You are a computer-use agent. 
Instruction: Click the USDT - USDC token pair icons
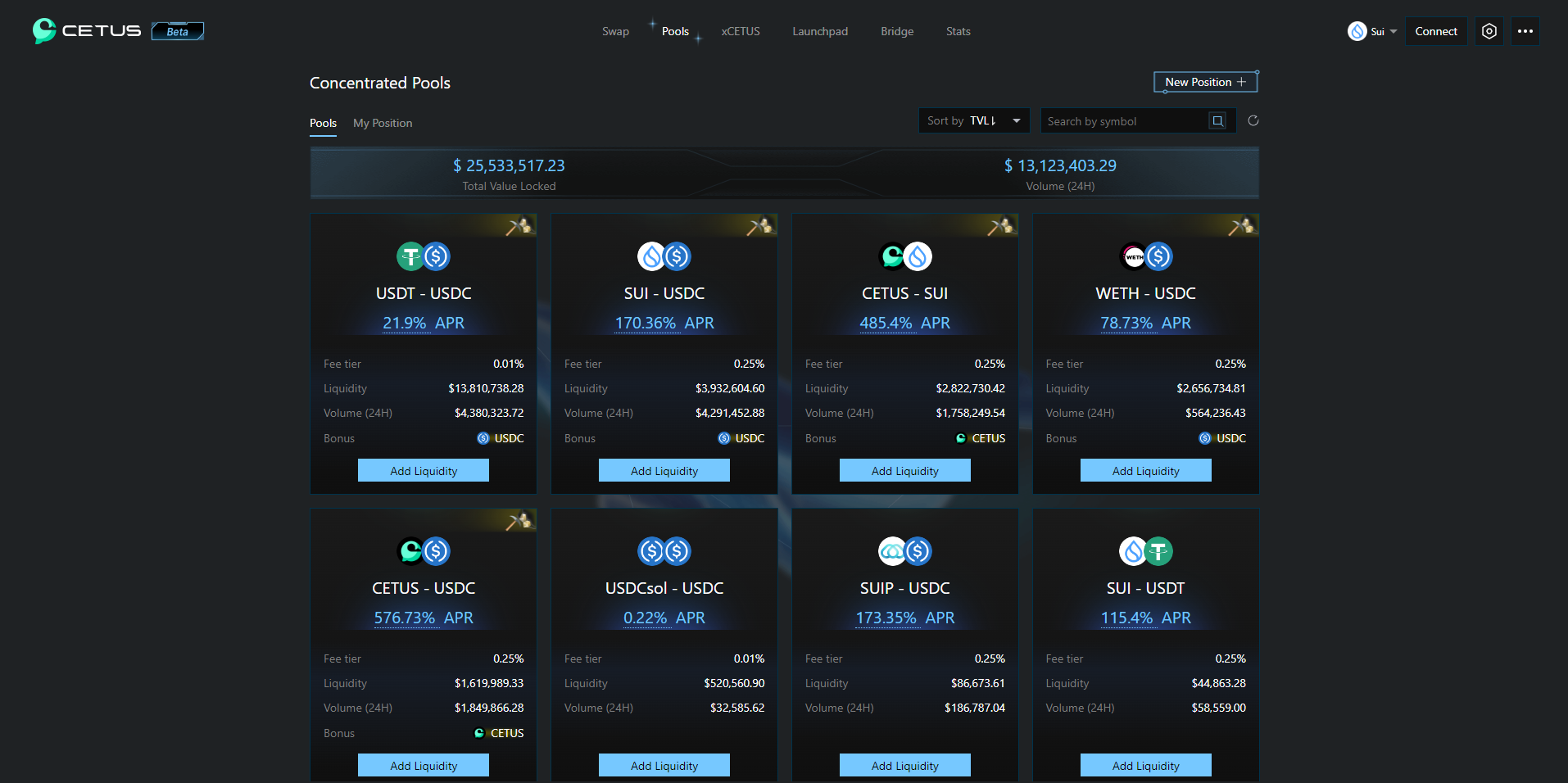424,256
